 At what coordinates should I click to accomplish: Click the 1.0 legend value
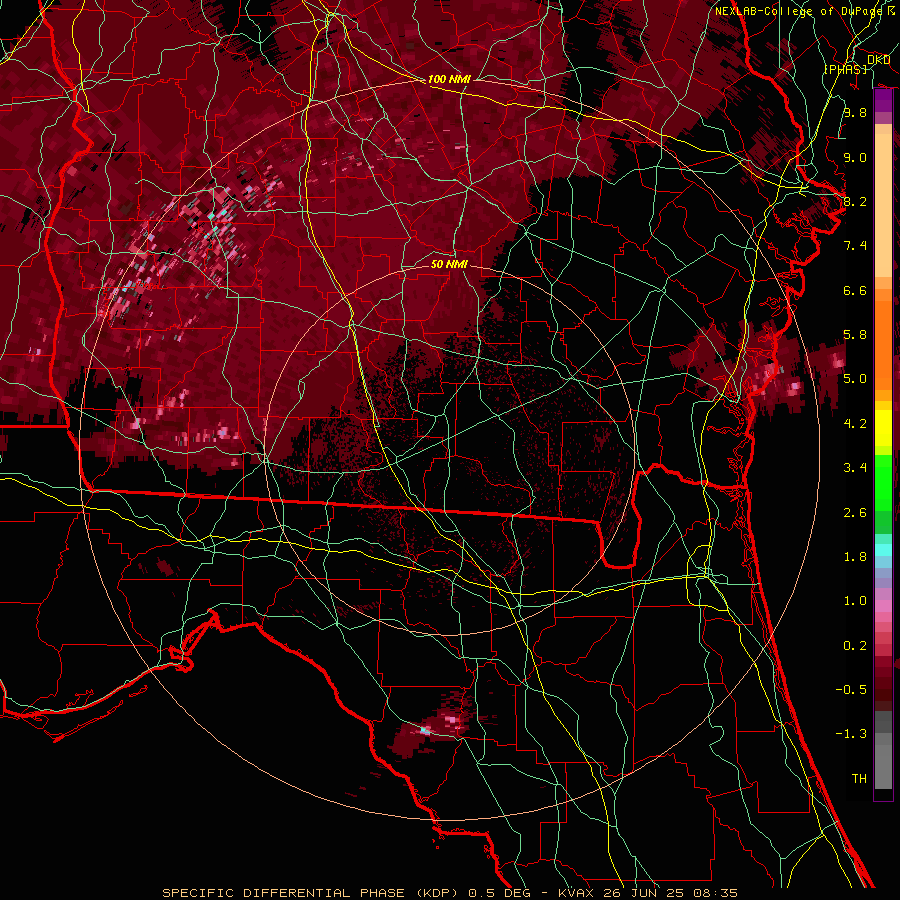(855, 601)
